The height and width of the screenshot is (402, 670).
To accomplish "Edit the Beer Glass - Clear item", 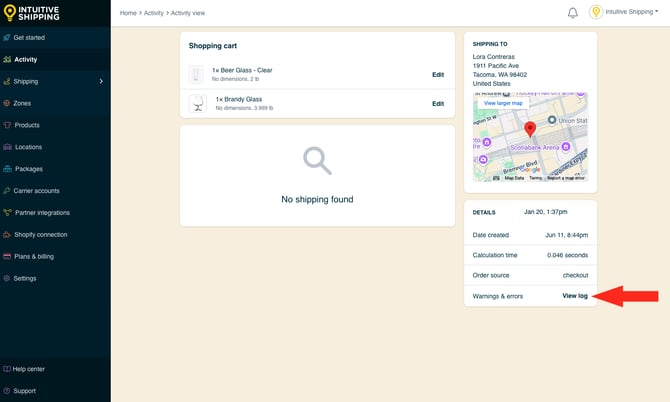I will [x=438, y=74].
